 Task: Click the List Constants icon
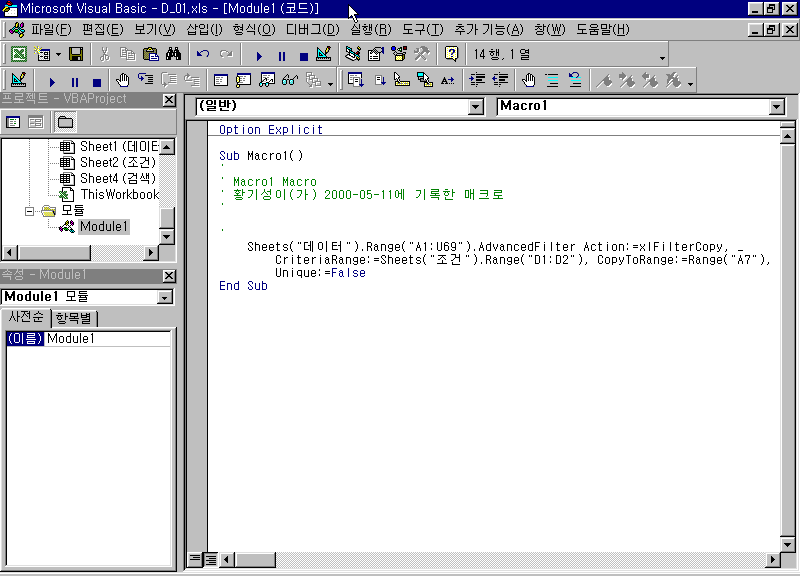379,80
